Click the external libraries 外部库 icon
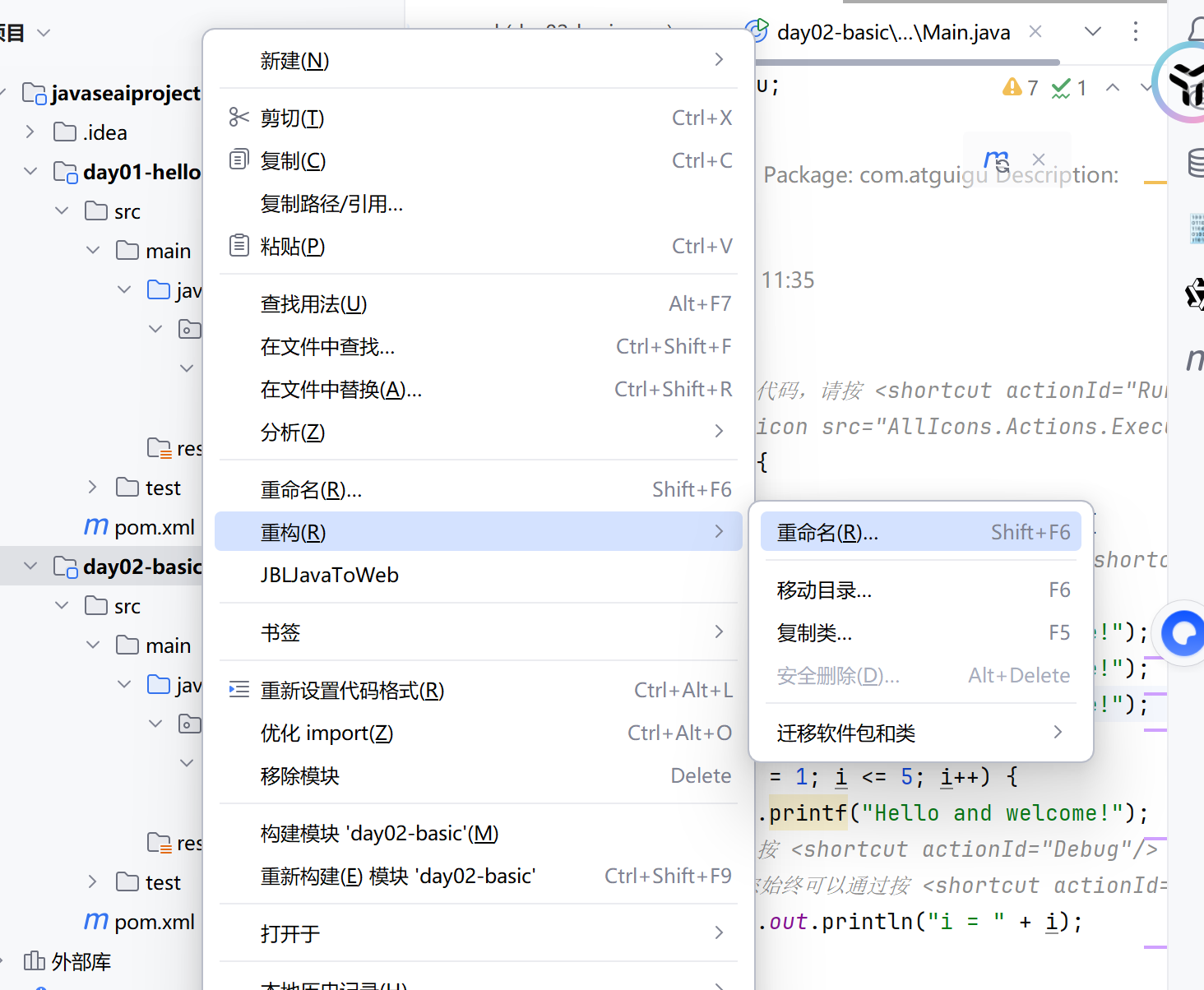This screenshot has width=1204, height=990. tap(34, 960)
